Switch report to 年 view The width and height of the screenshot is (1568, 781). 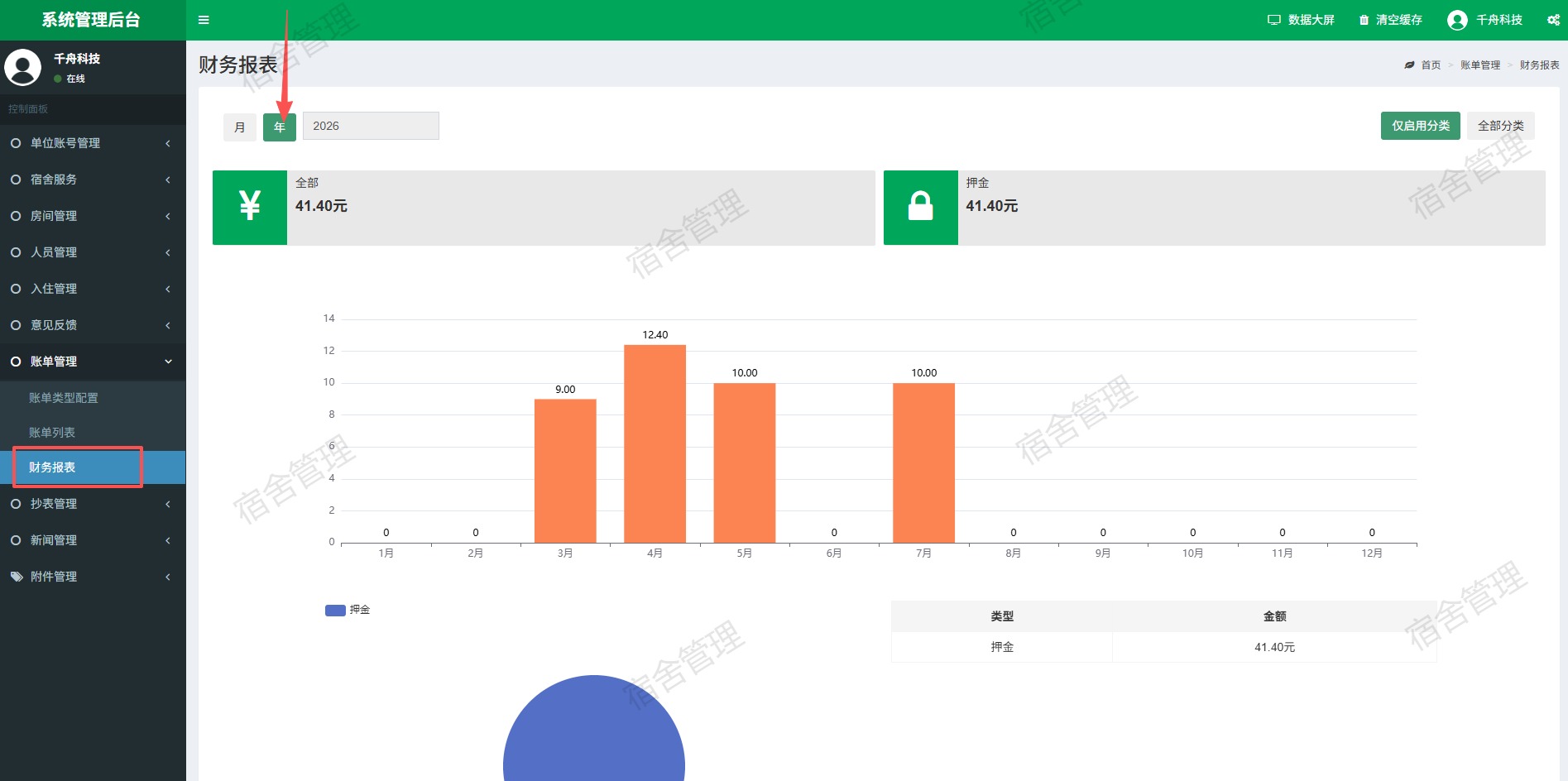point(280,127)
